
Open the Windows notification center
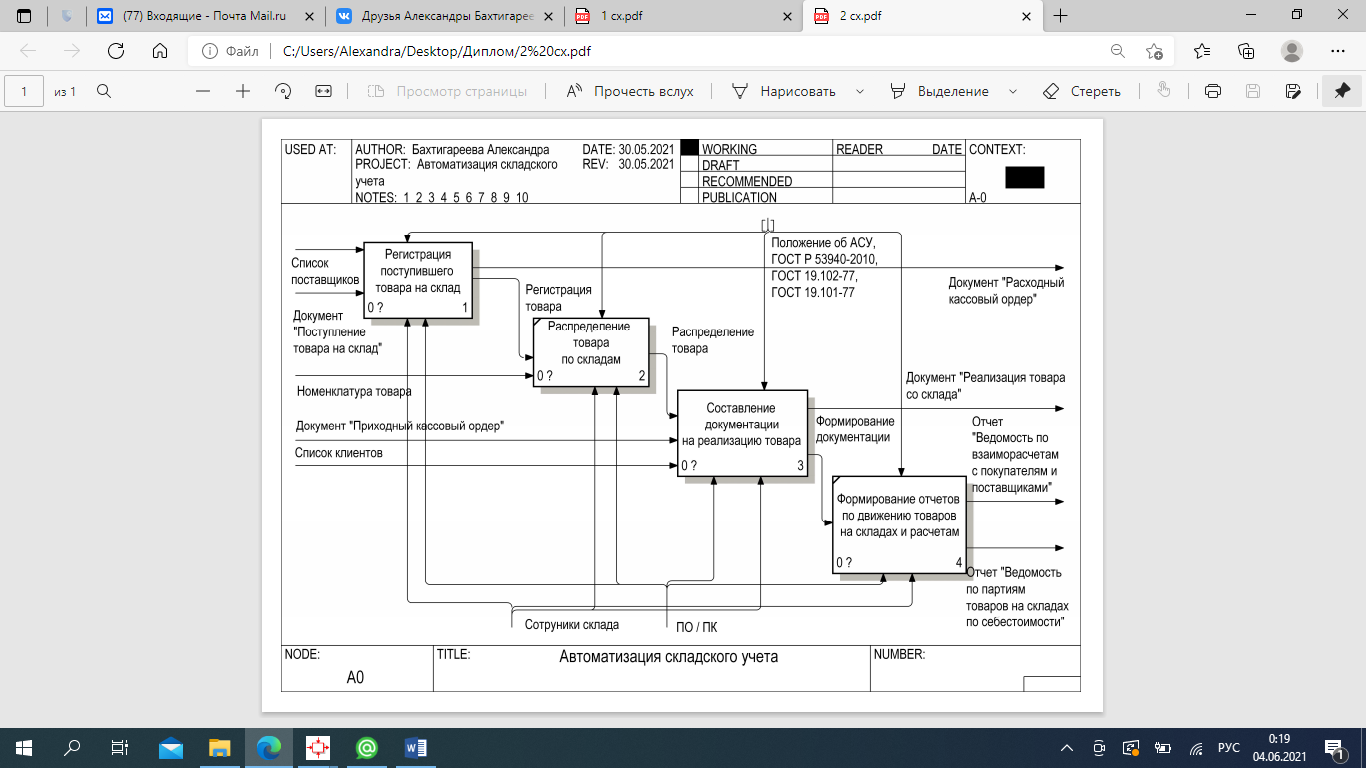[x=1335, y=748]
